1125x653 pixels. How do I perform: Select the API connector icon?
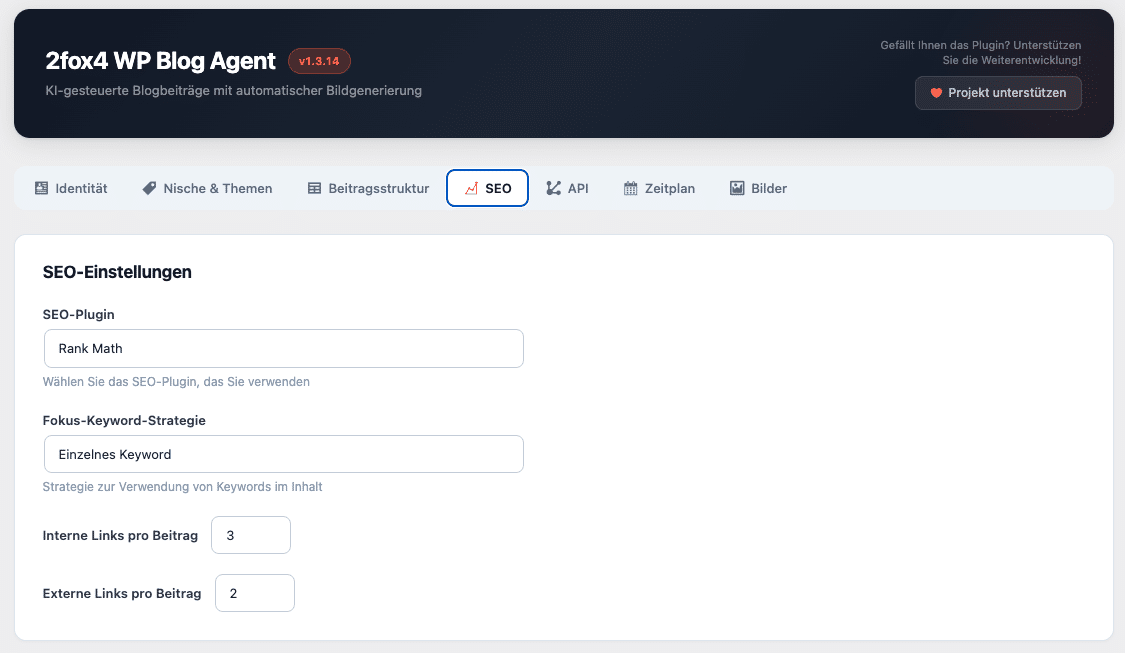click(552, 187)
